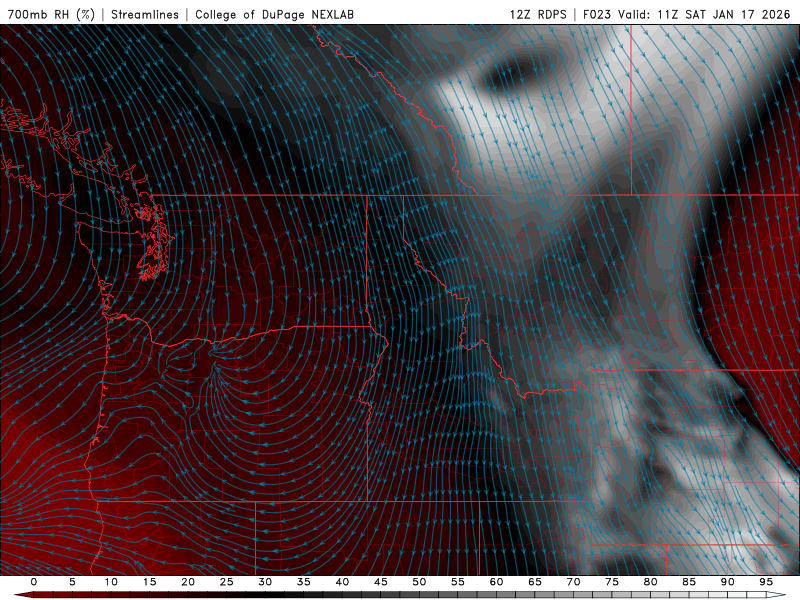Click the colorbar label "30"

click(x=265, y=582)
